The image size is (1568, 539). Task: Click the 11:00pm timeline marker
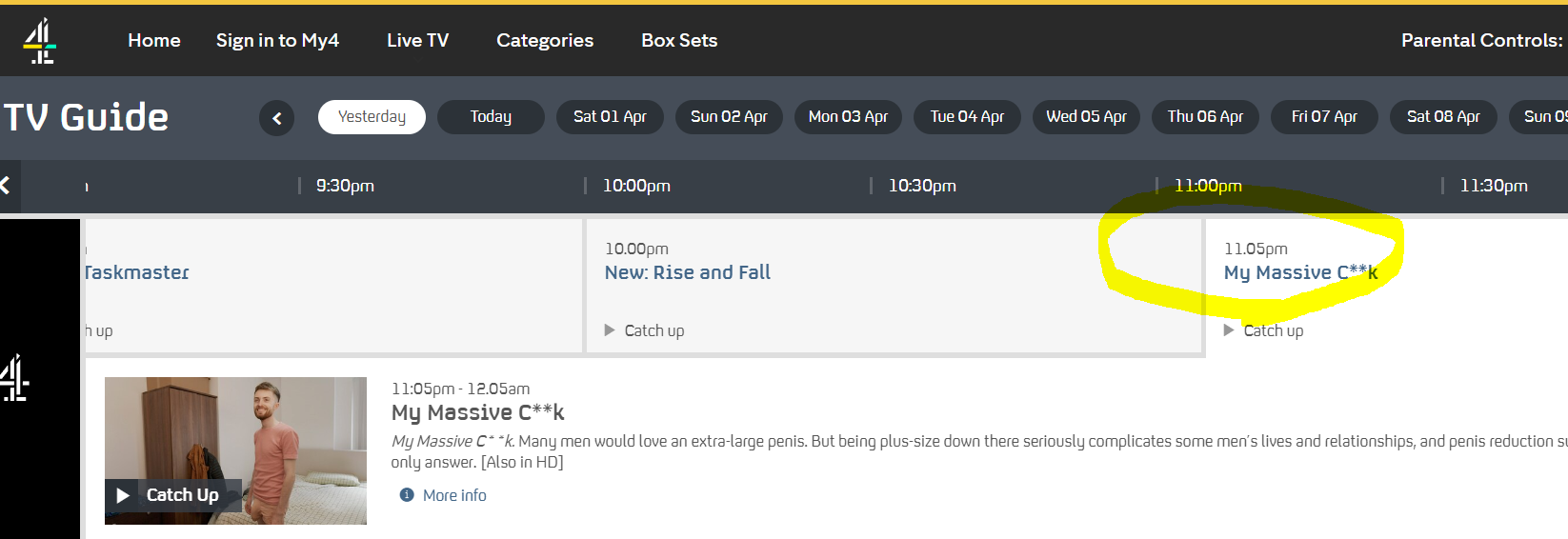pos(1208,186)
